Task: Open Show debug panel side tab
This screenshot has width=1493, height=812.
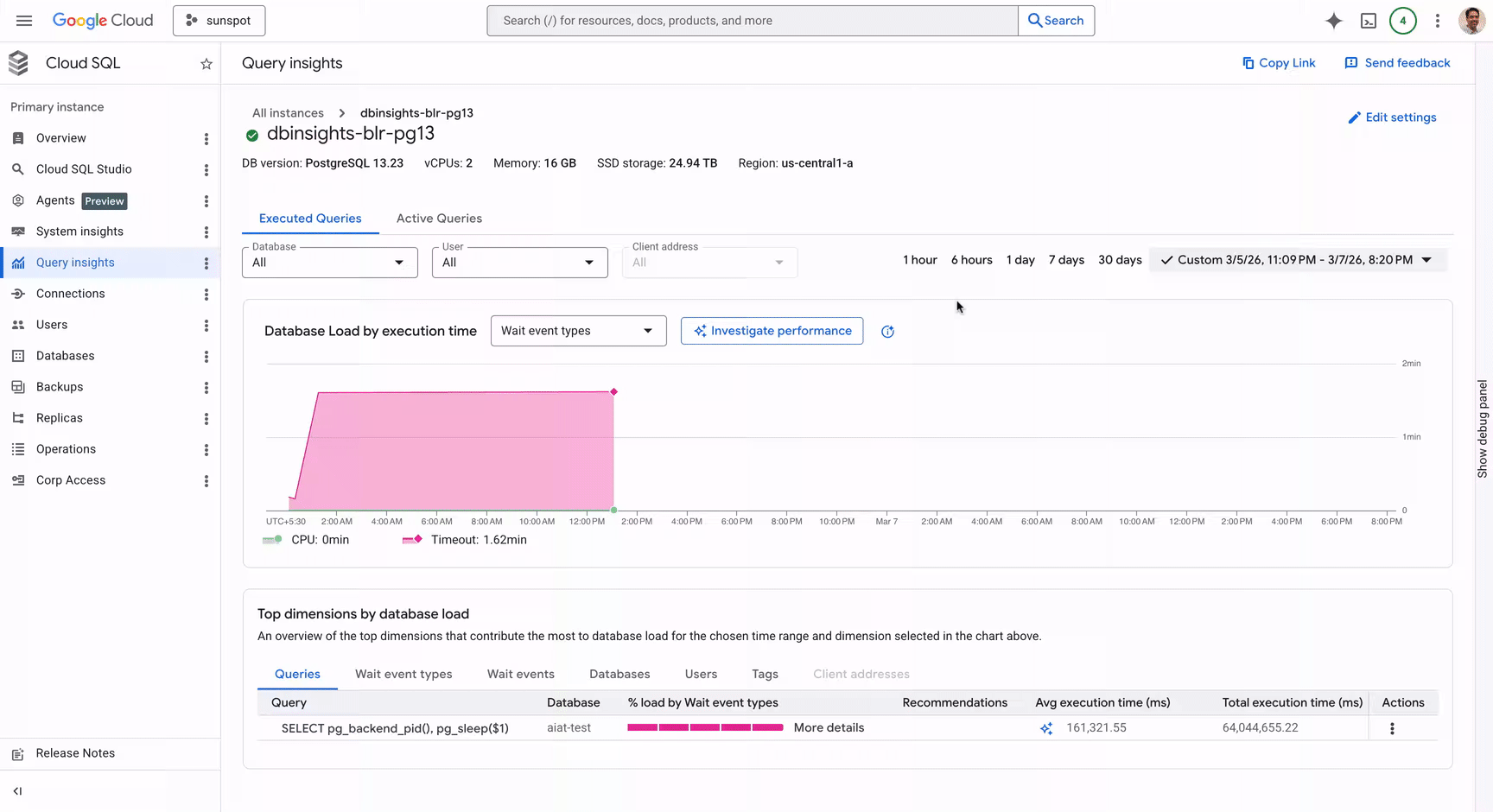Action: (x=1483, y=429)
